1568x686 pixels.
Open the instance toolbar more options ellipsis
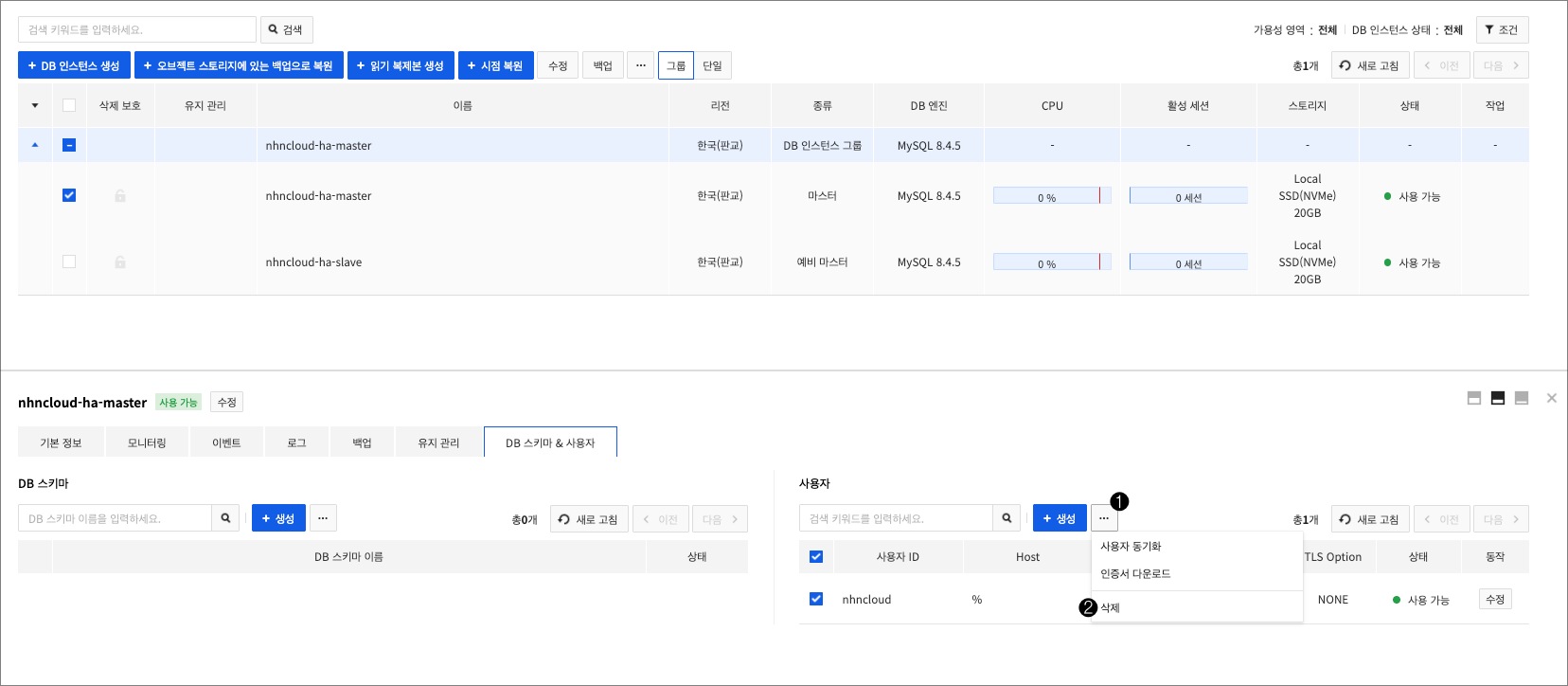click(x=641, y=65)
